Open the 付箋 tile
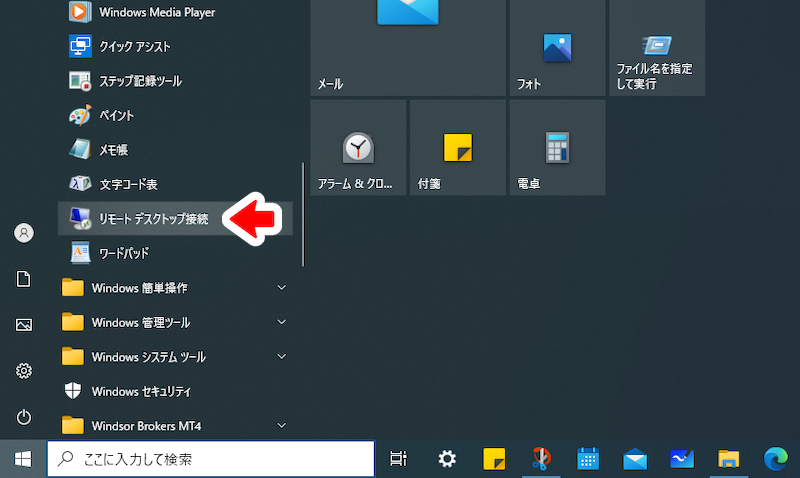800x478 pixels. pos(458,147)
